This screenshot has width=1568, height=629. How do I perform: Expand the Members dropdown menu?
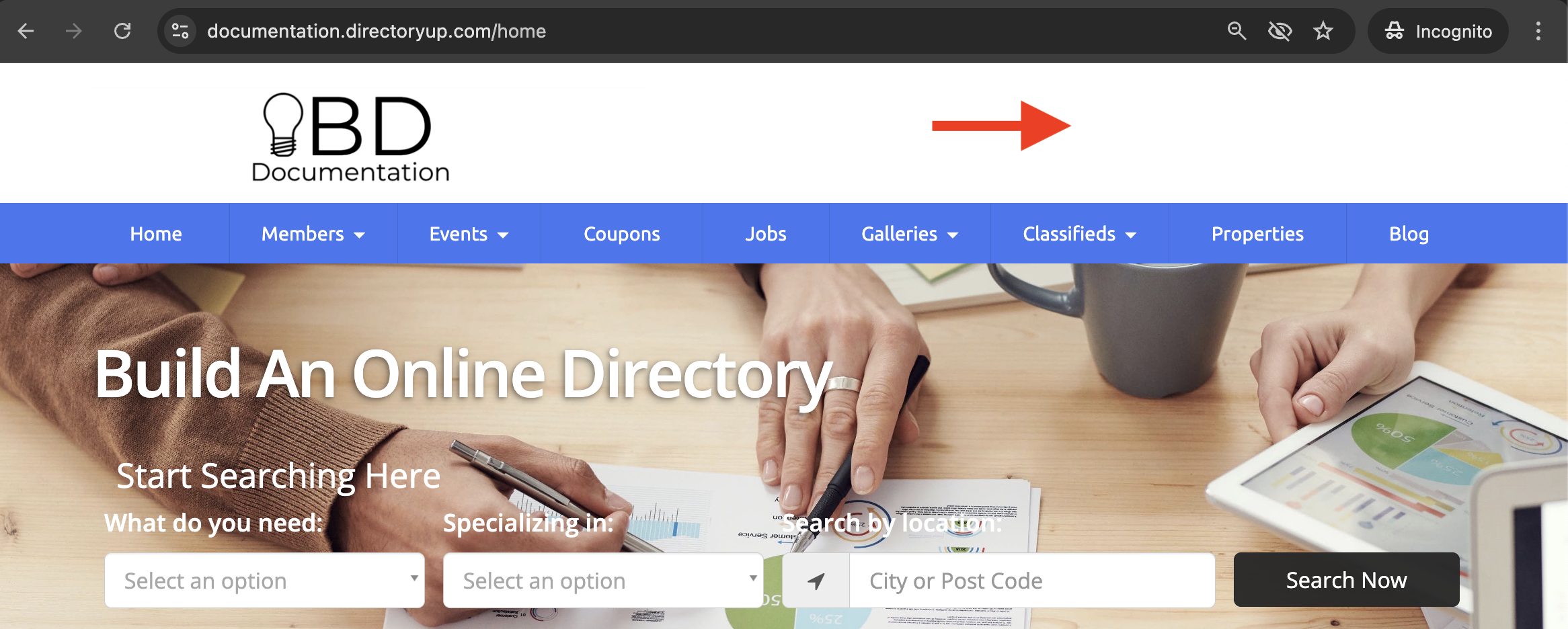pos(313,234)
